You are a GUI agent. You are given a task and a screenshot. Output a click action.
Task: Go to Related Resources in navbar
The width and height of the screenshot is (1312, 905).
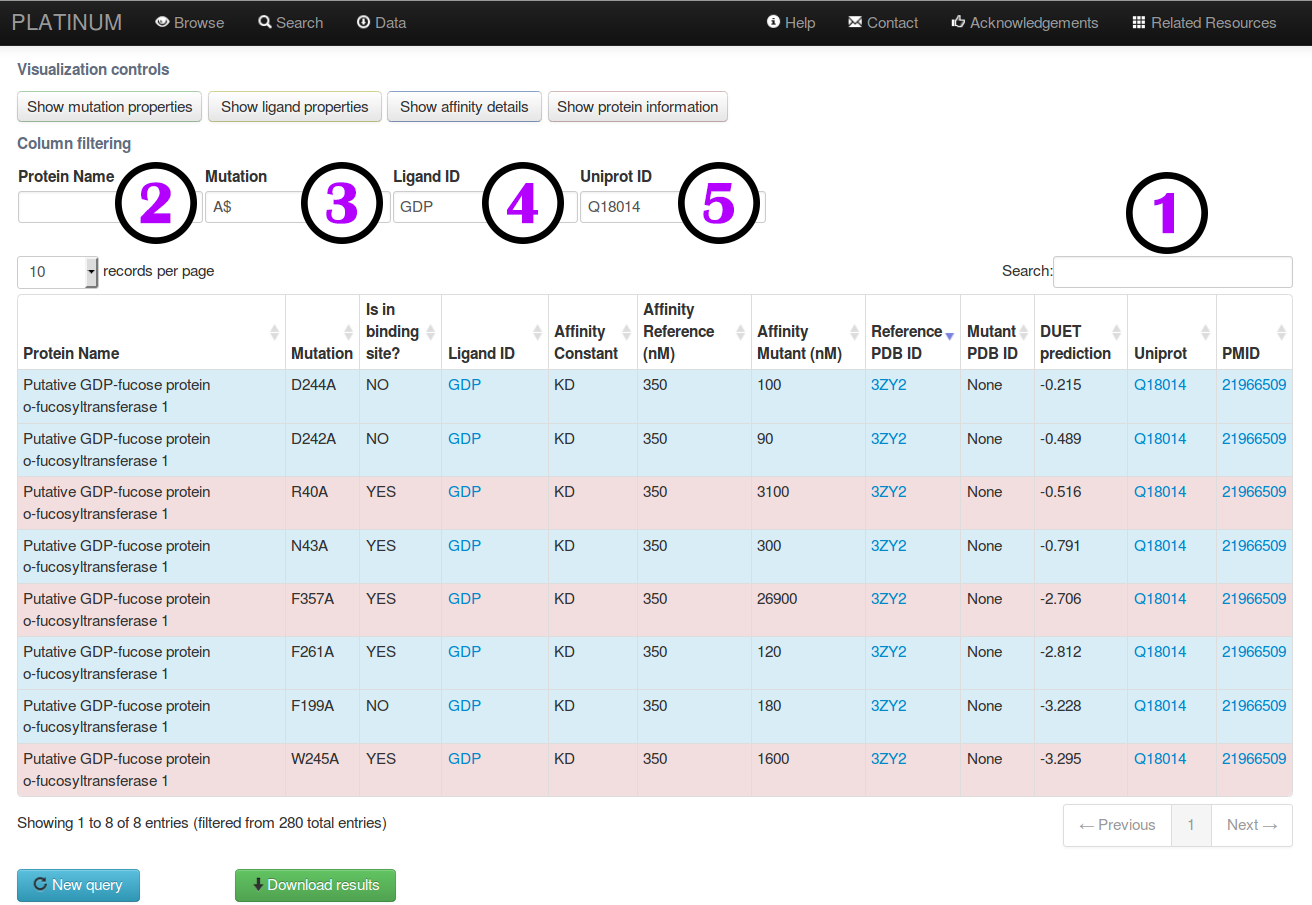(x=1204, y=23)
